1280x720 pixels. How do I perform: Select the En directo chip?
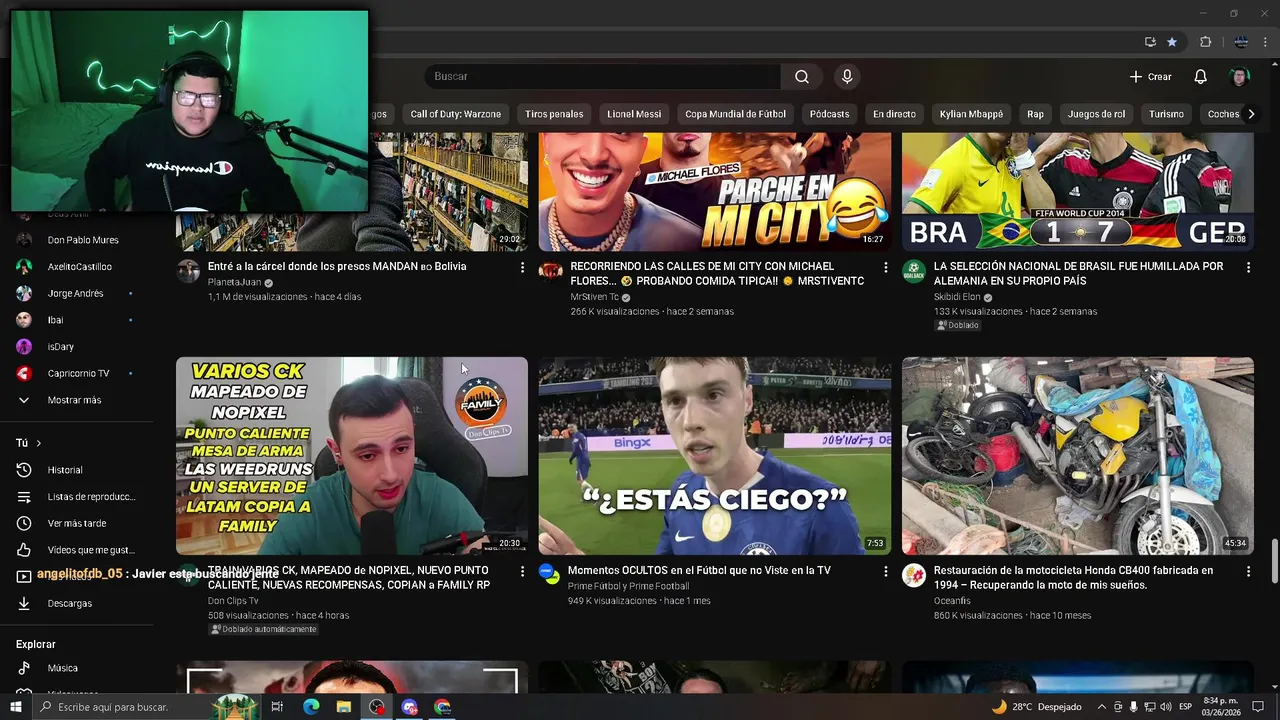click(894, 114)
